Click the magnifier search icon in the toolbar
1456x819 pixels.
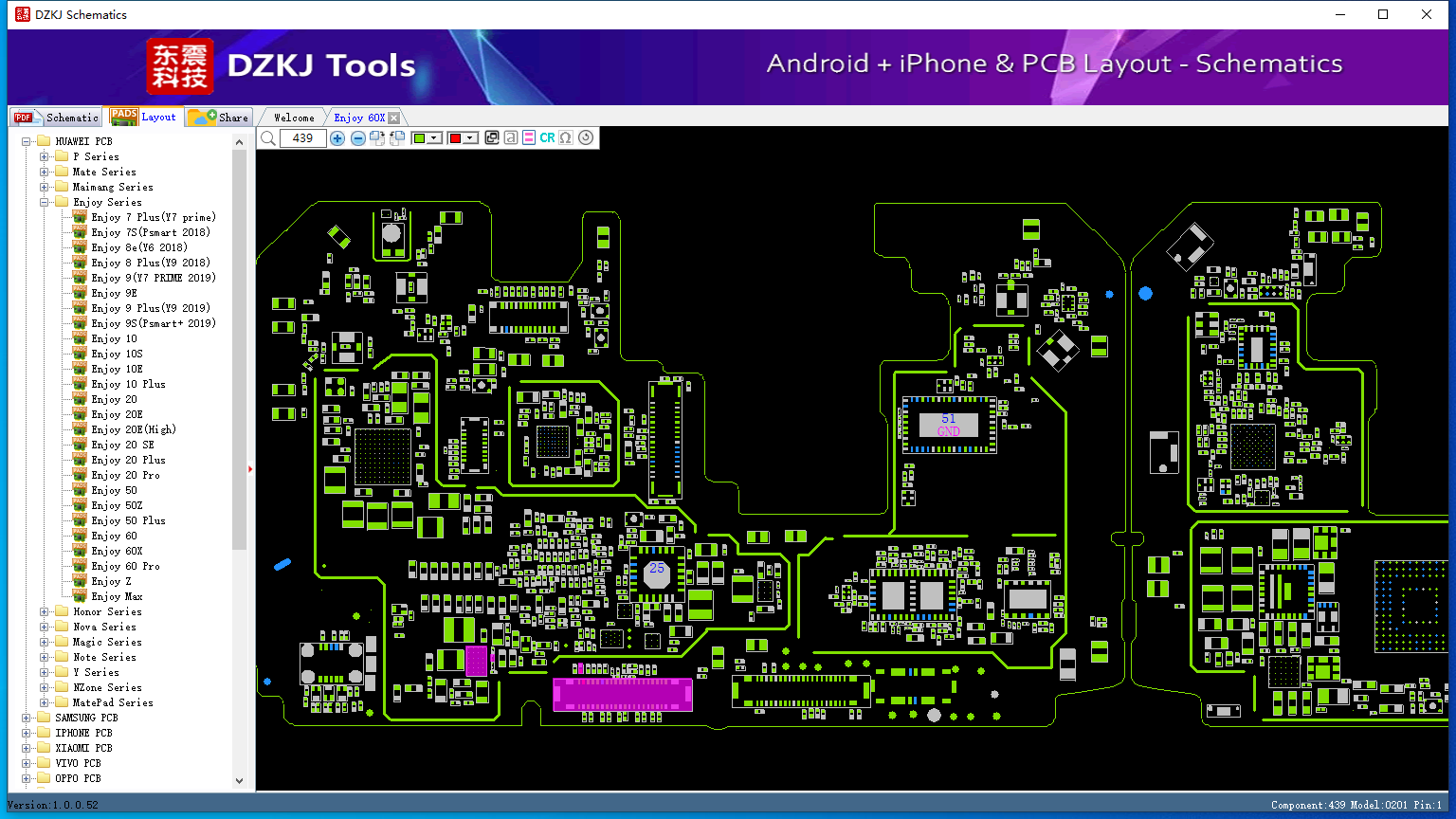coord(268,138)
